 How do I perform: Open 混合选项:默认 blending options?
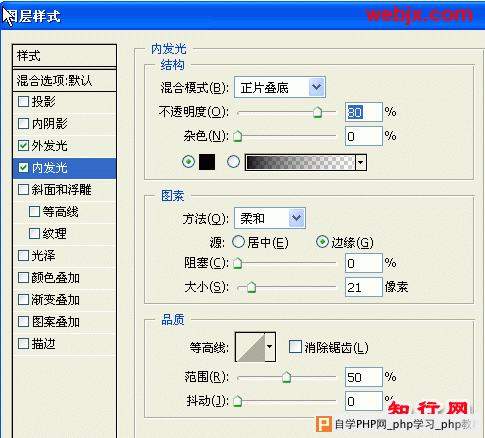(x=64, y=80)
